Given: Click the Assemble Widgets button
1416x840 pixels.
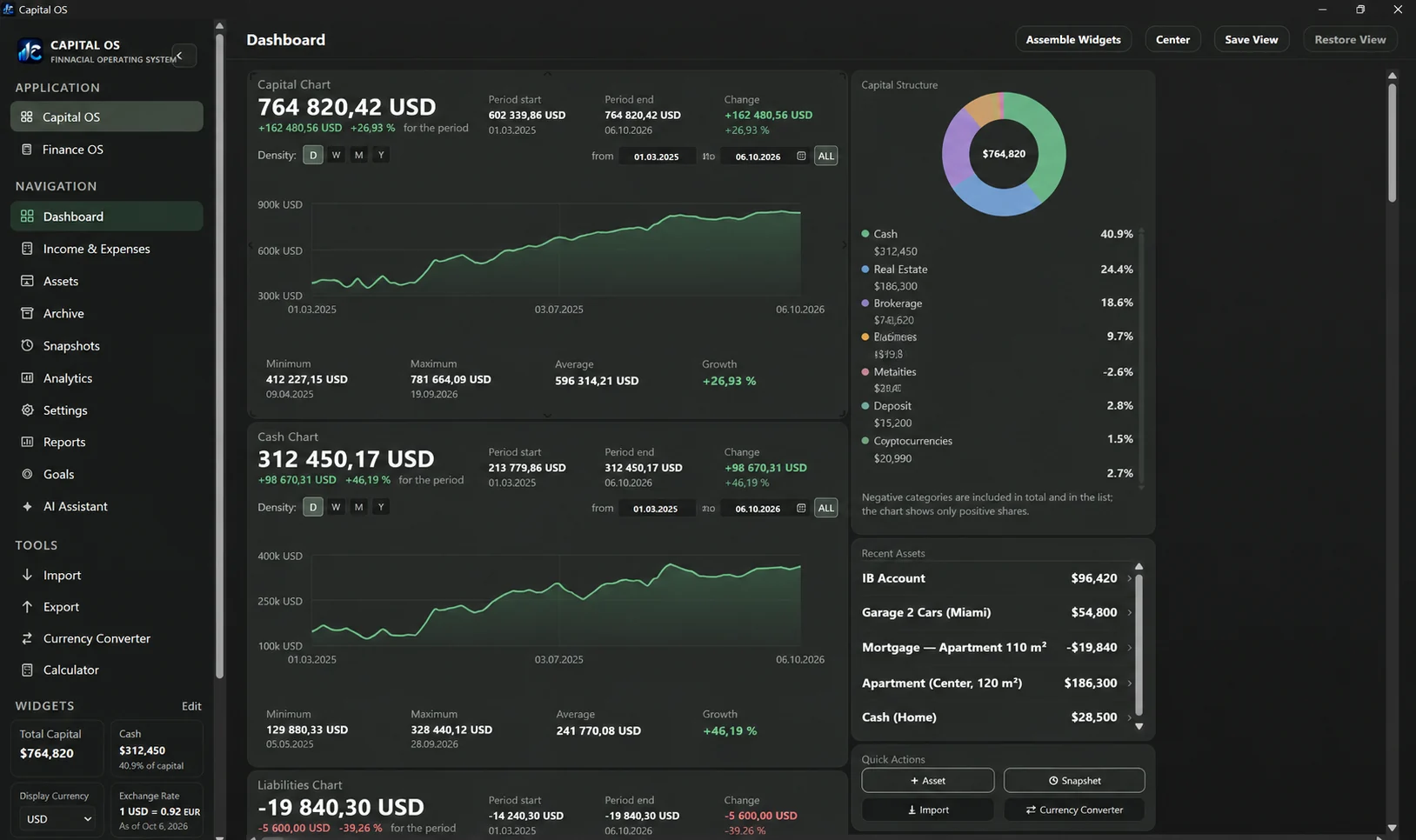Looking at the screenshot, I should click(x=1073, y=39).
